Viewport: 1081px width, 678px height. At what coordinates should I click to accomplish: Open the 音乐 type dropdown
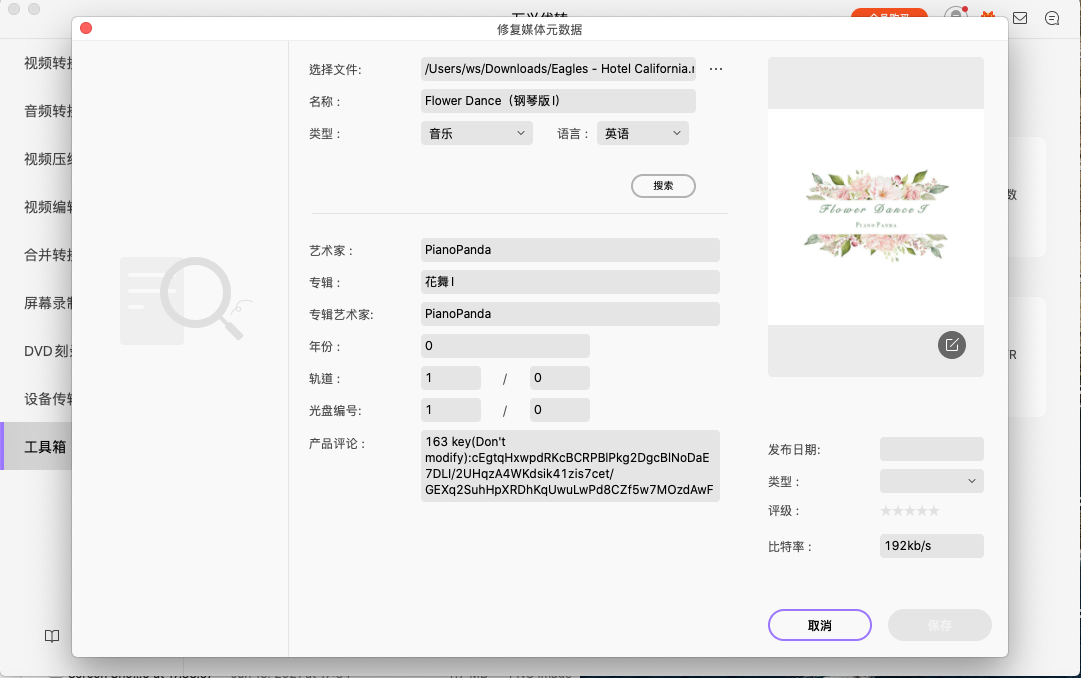click(476, 133)
